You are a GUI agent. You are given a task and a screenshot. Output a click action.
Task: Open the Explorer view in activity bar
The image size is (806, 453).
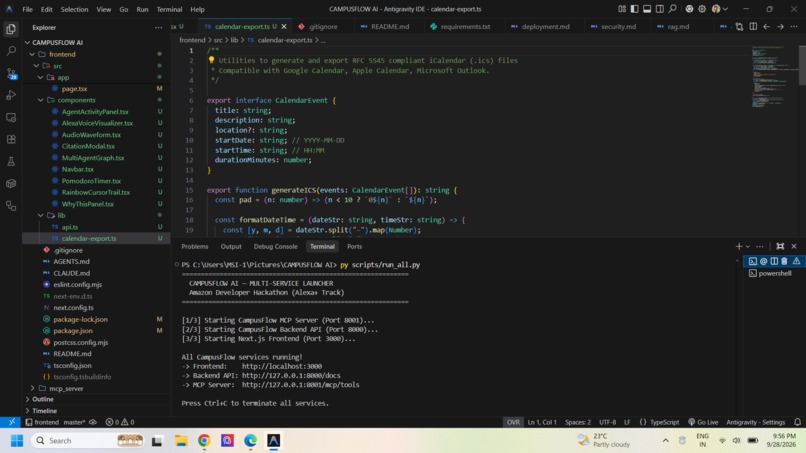point(11,29)
